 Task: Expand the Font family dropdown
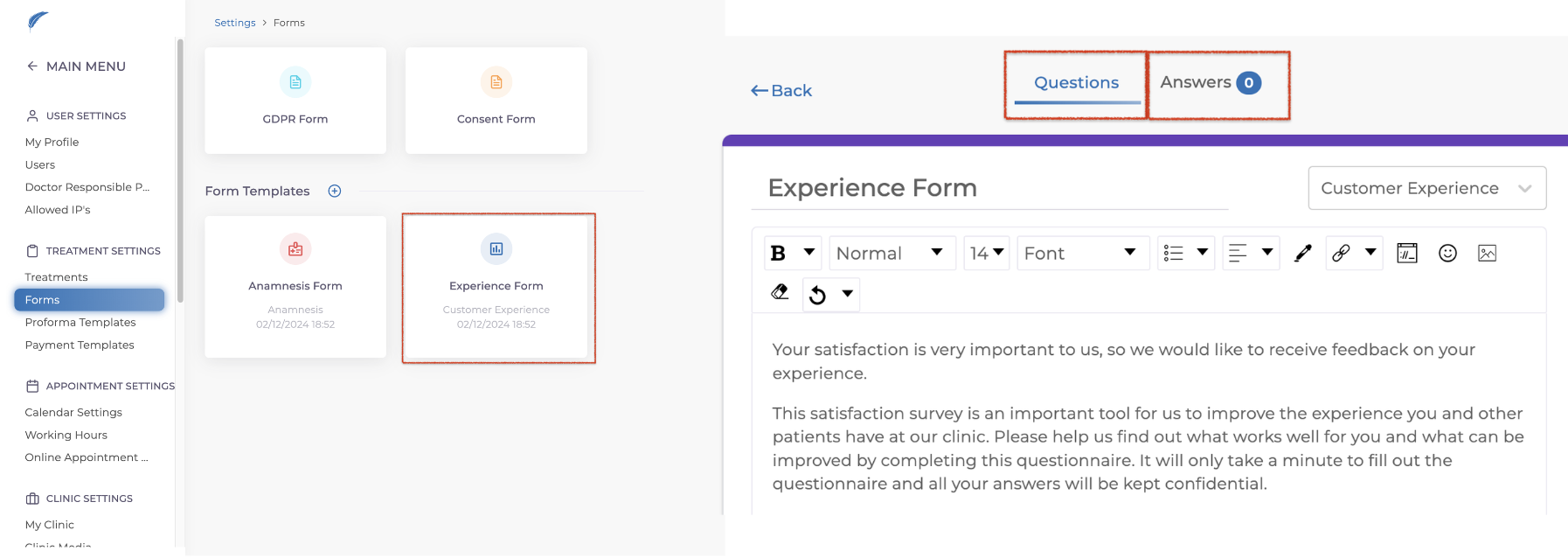click(1082, 254)
